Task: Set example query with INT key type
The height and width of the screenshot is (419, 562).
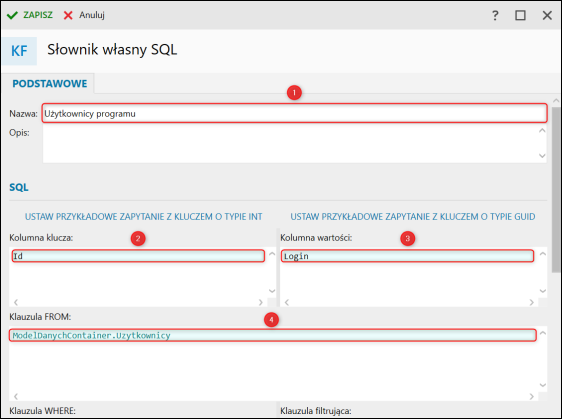Action: pos(143,216)
